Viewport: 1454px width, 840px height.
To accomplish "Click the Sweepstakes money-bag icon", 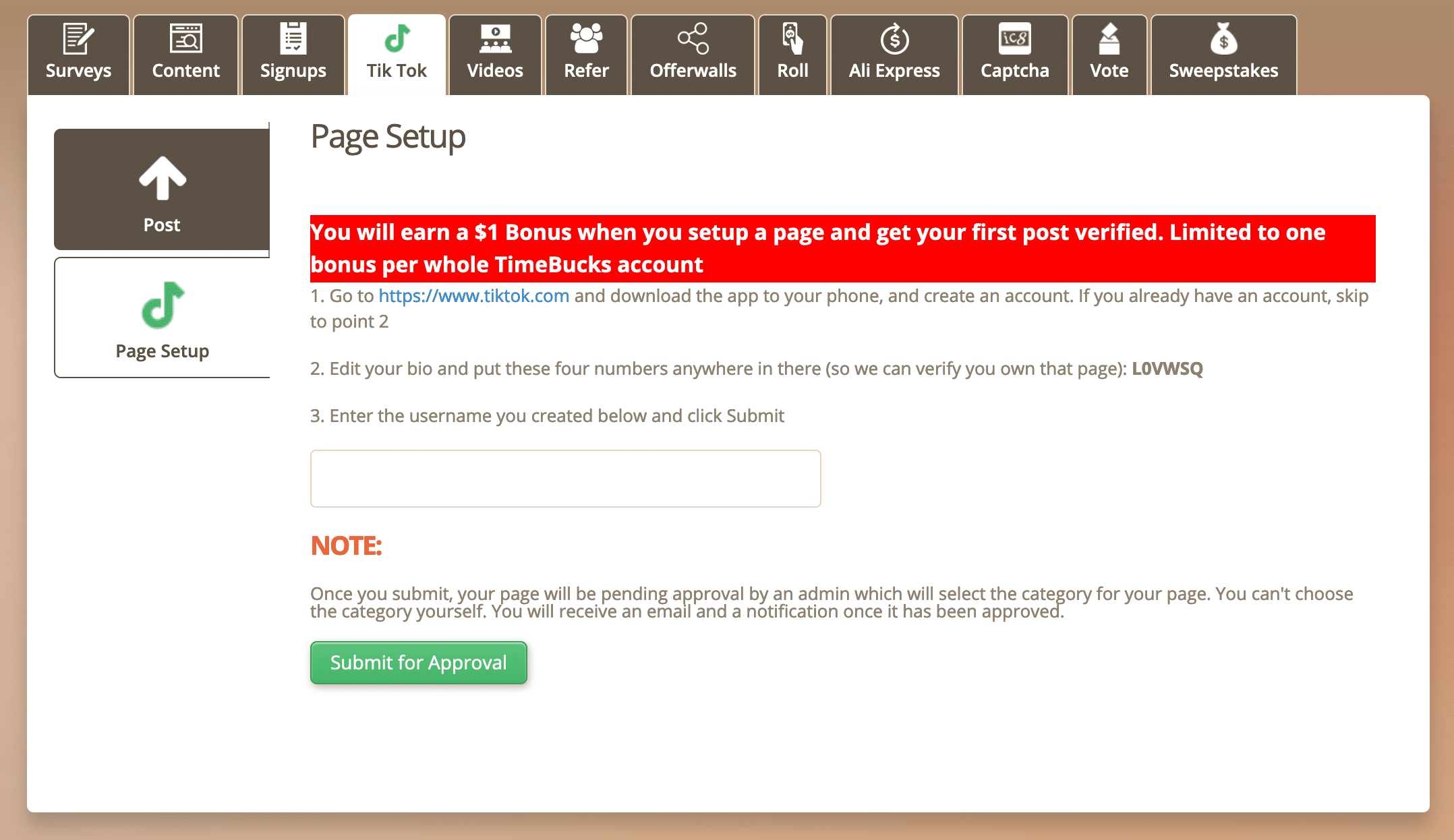I will coord(1223,38).
